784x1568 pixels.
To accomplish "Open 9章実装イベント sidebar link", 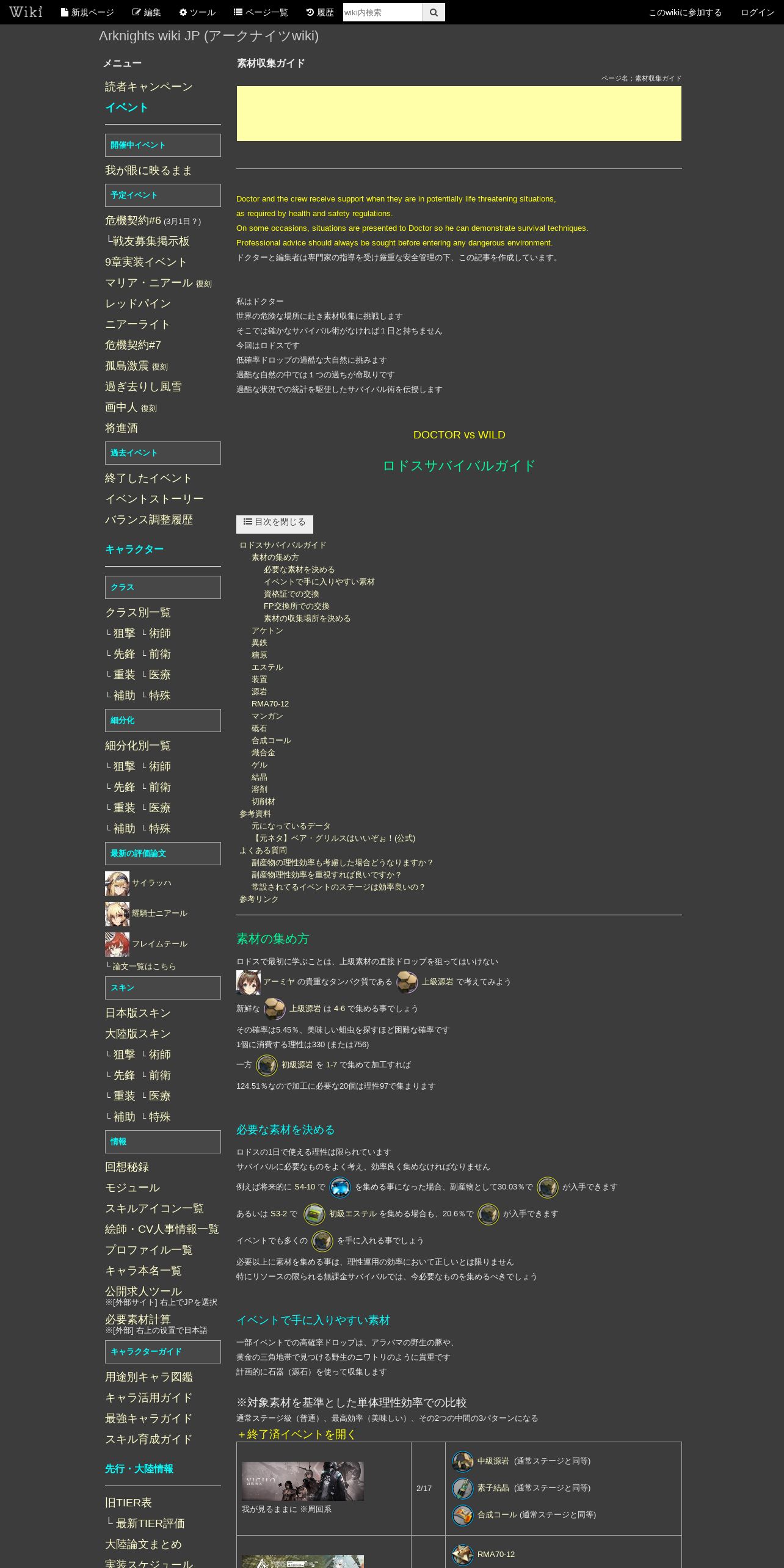I will pos(146,262).
